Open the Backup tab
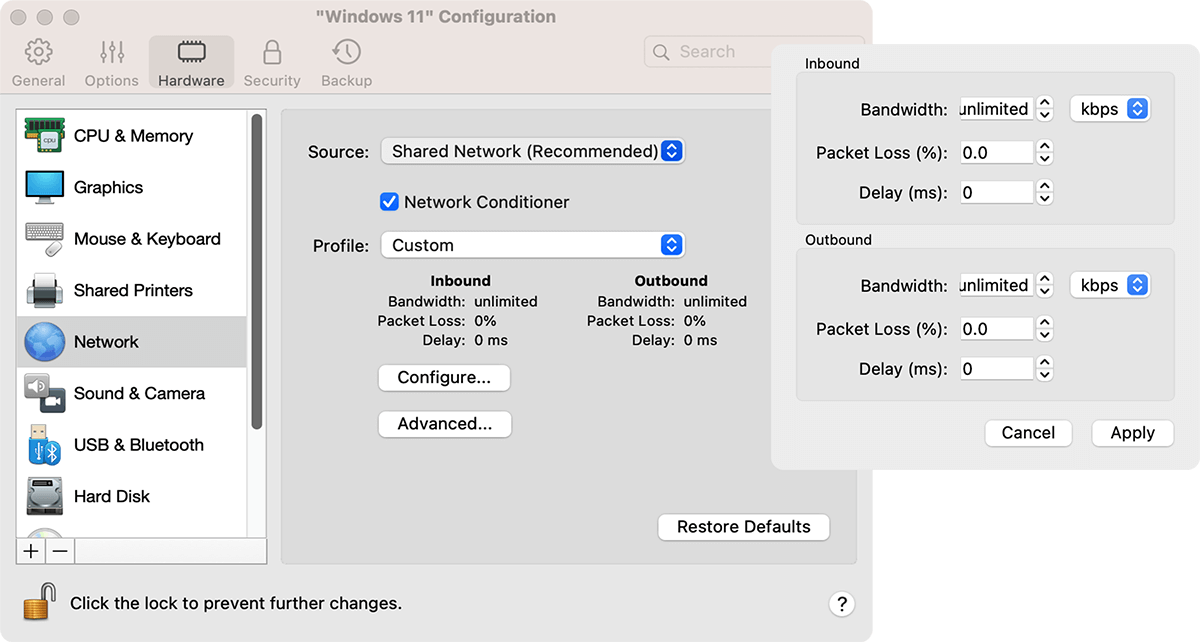 pyautogui.click(x=346, y=63)
